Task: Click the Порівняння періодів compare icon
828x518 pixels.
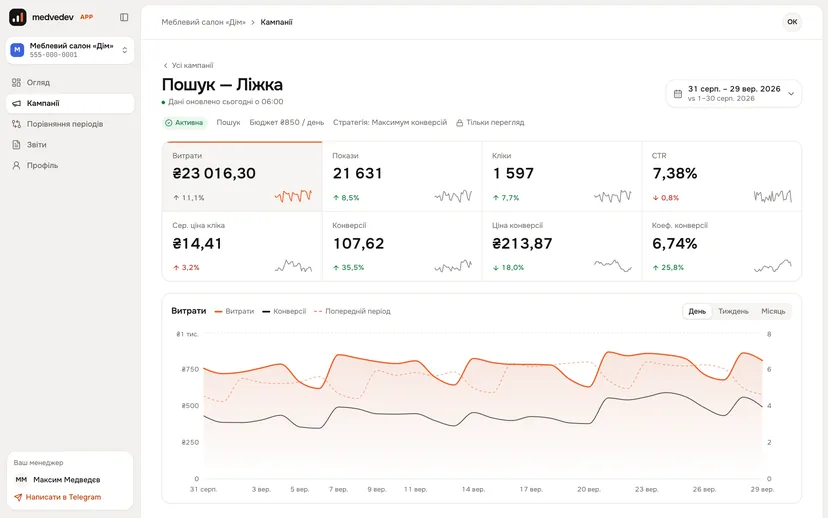Action: pos(16,124)
